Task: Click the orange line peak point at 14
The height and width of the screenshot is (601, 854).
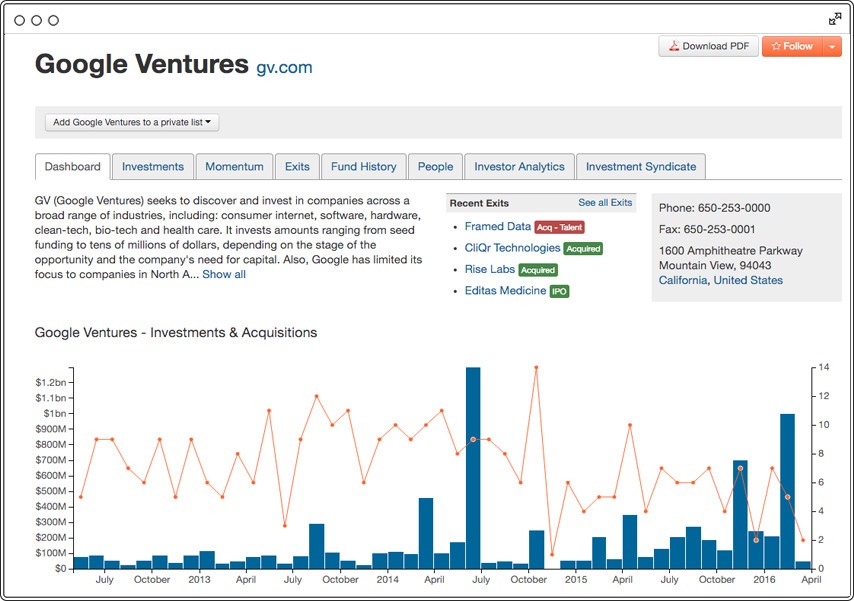Action: pyautogui.click(x=536, y=367)
